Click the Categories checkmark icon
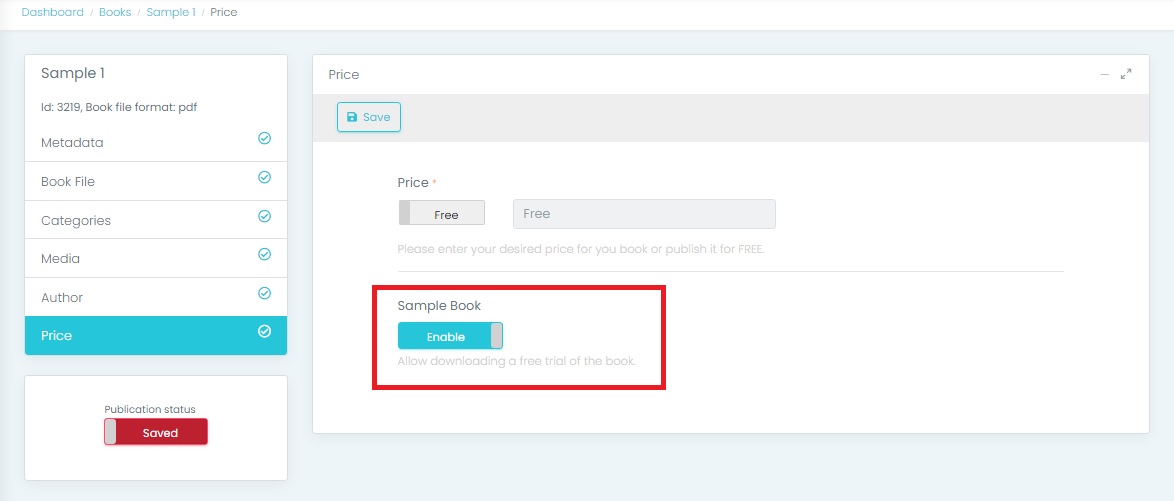Viewport: 1174px width, 501px height. [x=264, y=216]
